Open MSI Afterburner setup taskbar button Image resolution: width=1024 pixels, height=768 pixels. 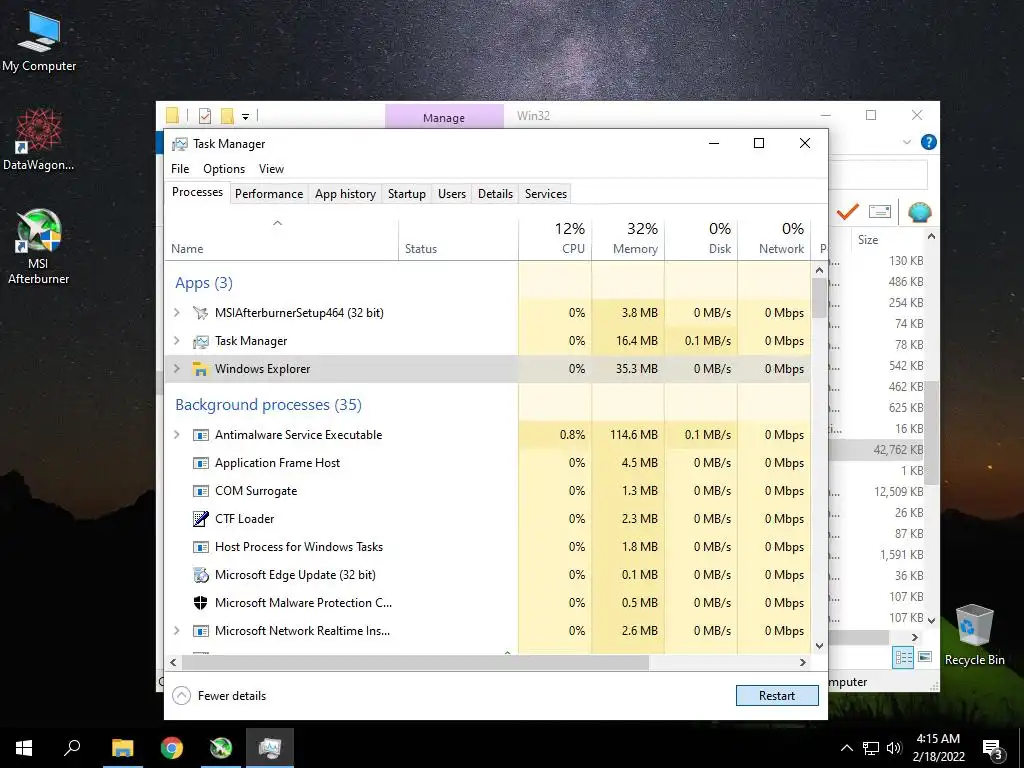pyautogui.click(x=221, y=748)
